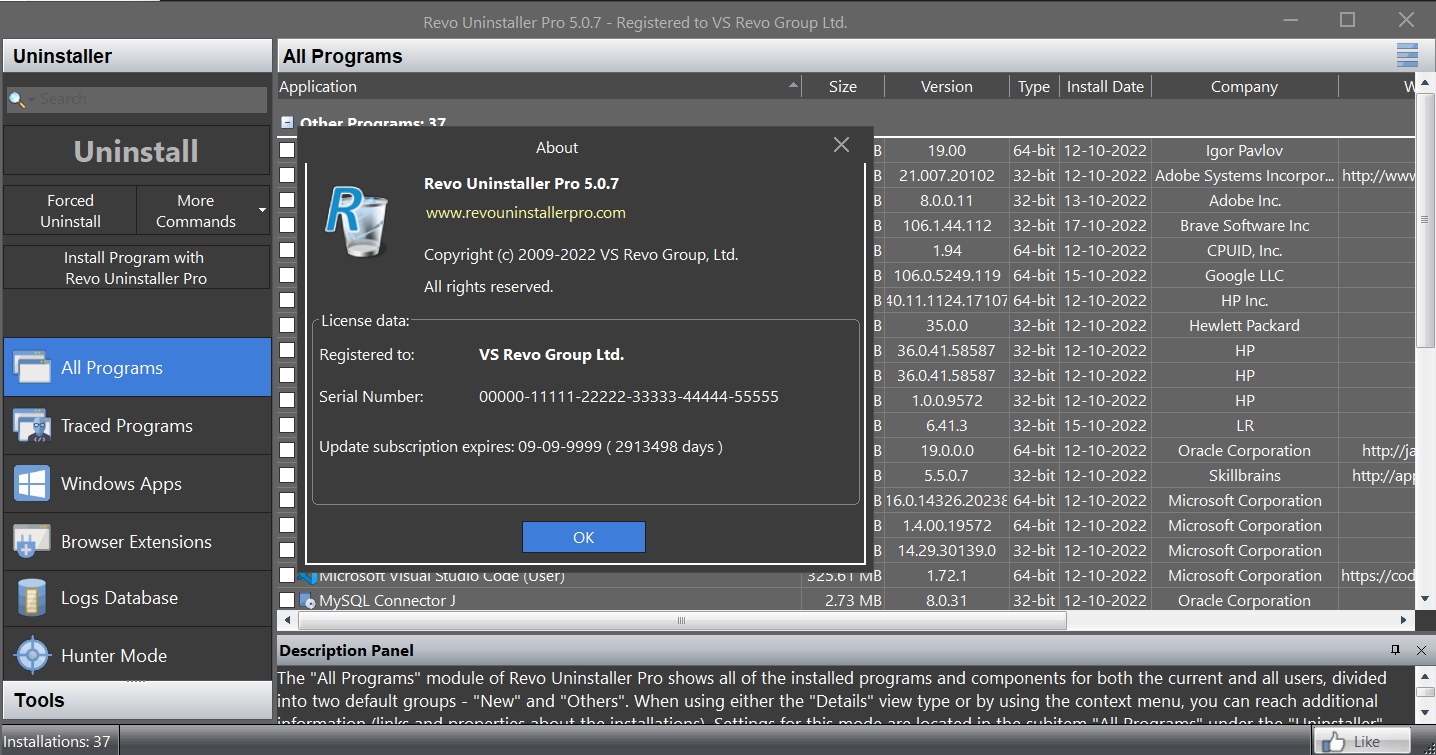Click the MySQL Connector J program icon
The height and width of the screenshot is (755, 1436).
307,601
